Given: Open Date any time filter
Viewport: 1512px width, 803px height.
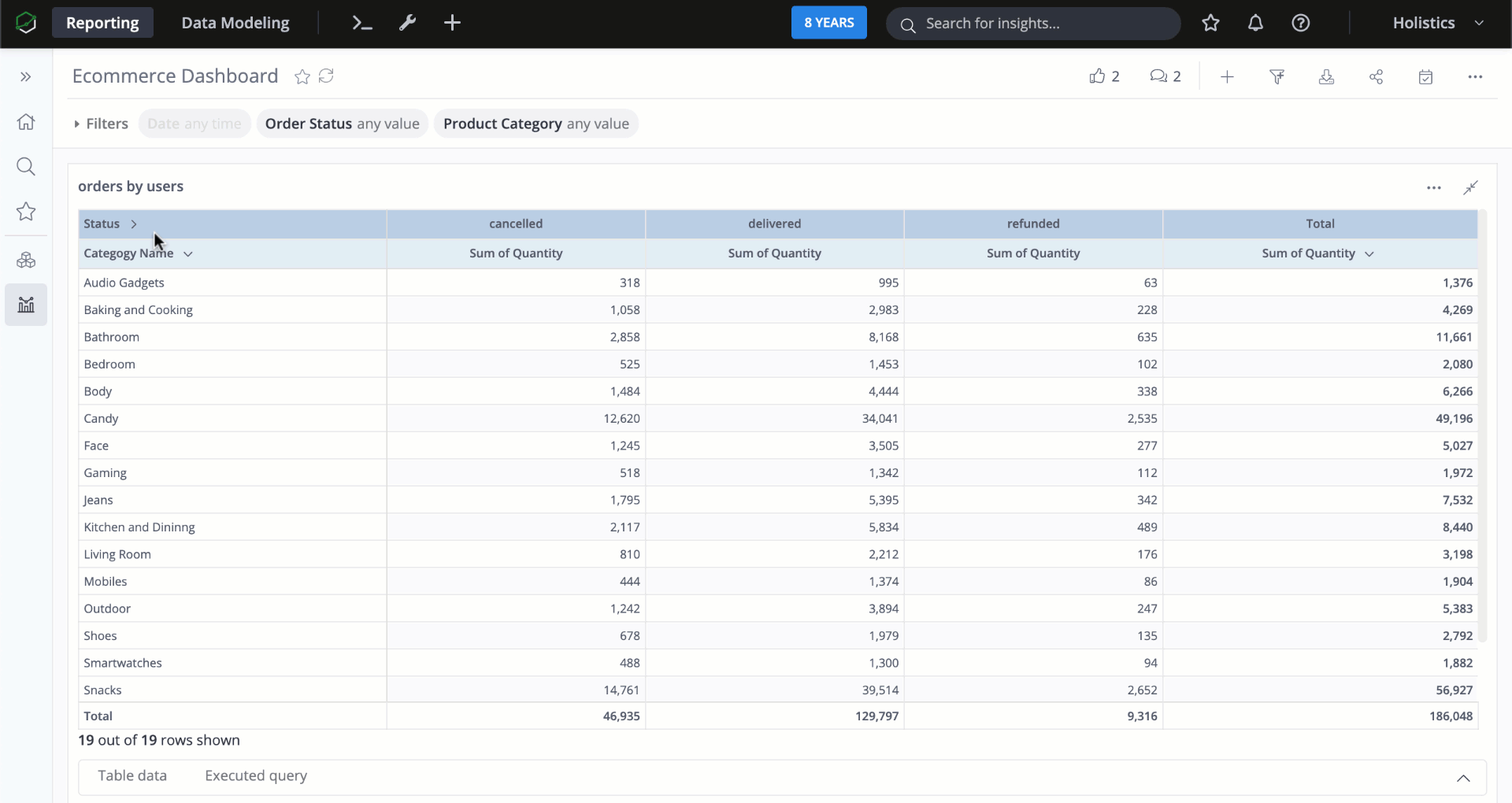Looking at the screenshot, I should [195, 124].
